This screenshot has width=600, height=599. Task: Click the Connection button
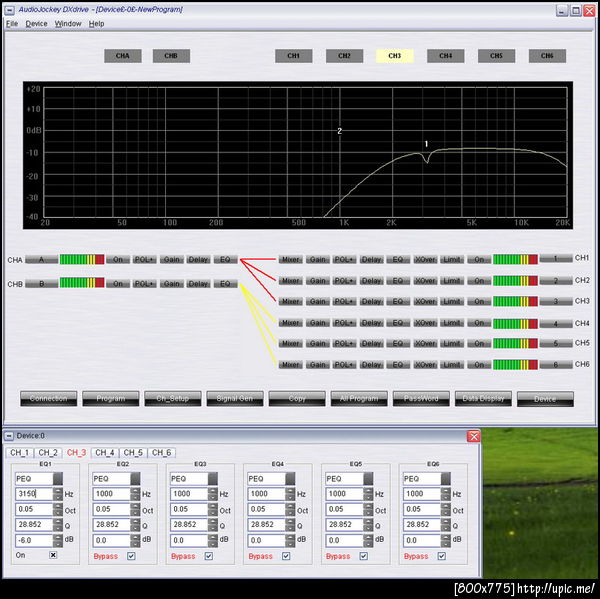click(x=48, y=399)
